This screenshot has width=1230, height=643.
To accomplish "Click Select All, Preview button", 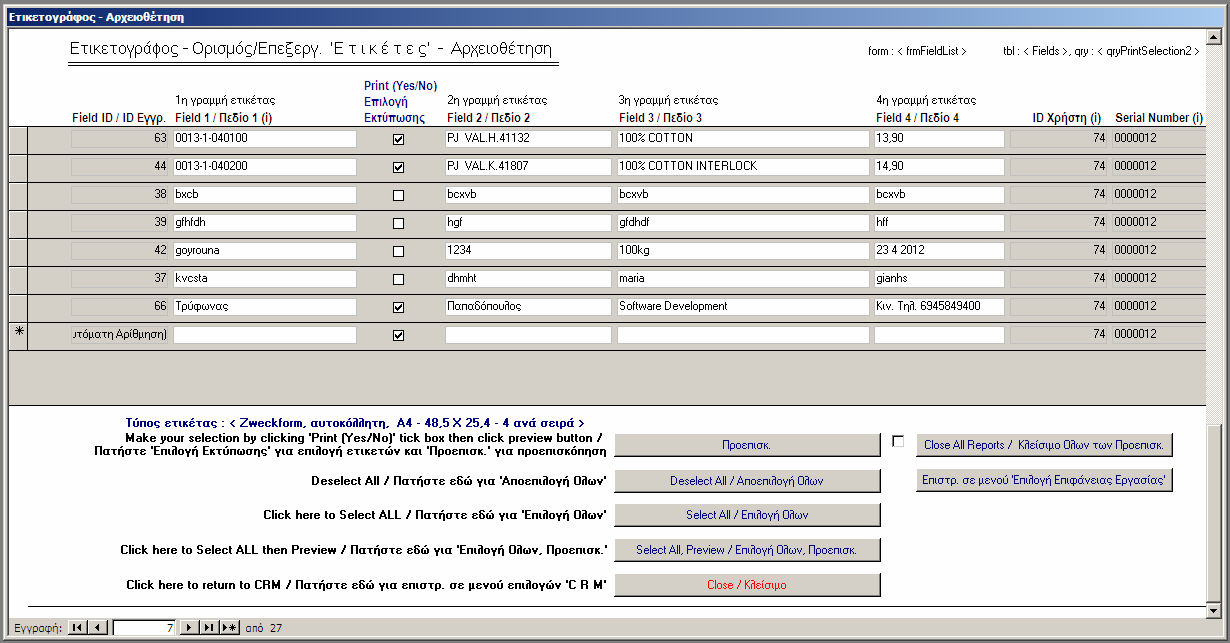I will click(x=747, y=550).
